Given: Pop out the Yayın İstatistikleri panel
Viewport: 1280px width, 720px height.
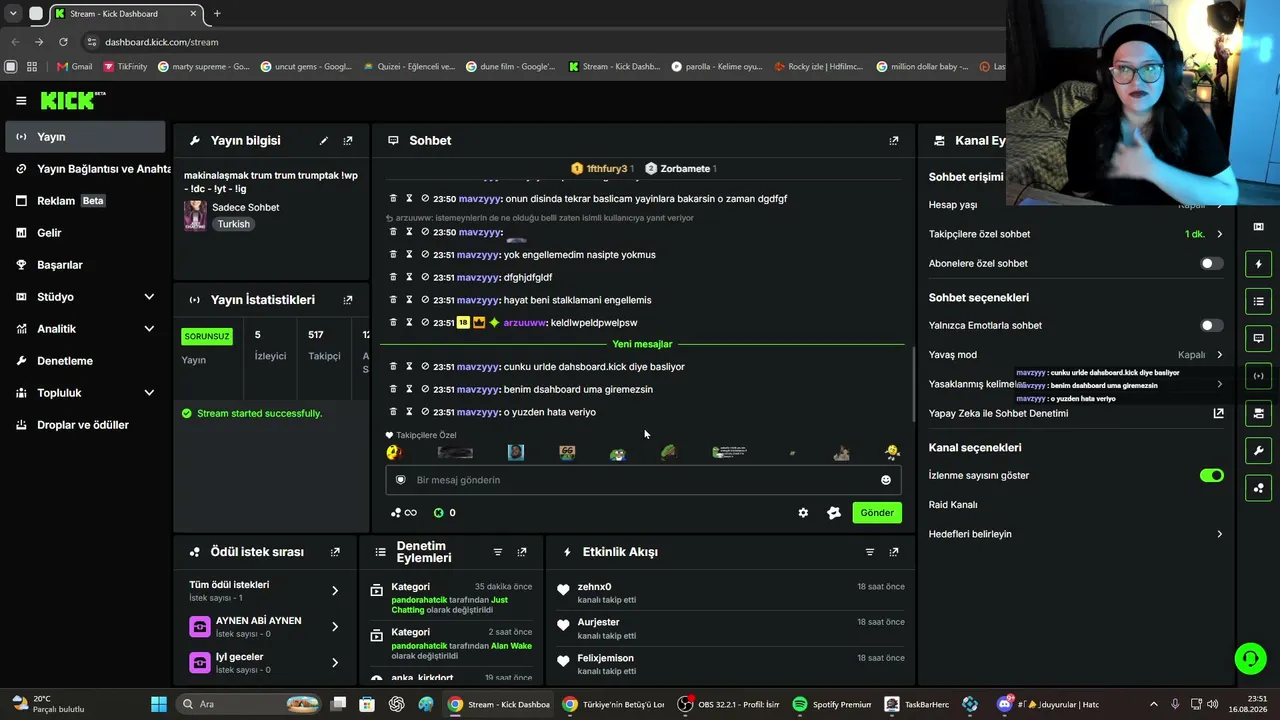Looking at the screenshot, I should [x=348, y=300].
